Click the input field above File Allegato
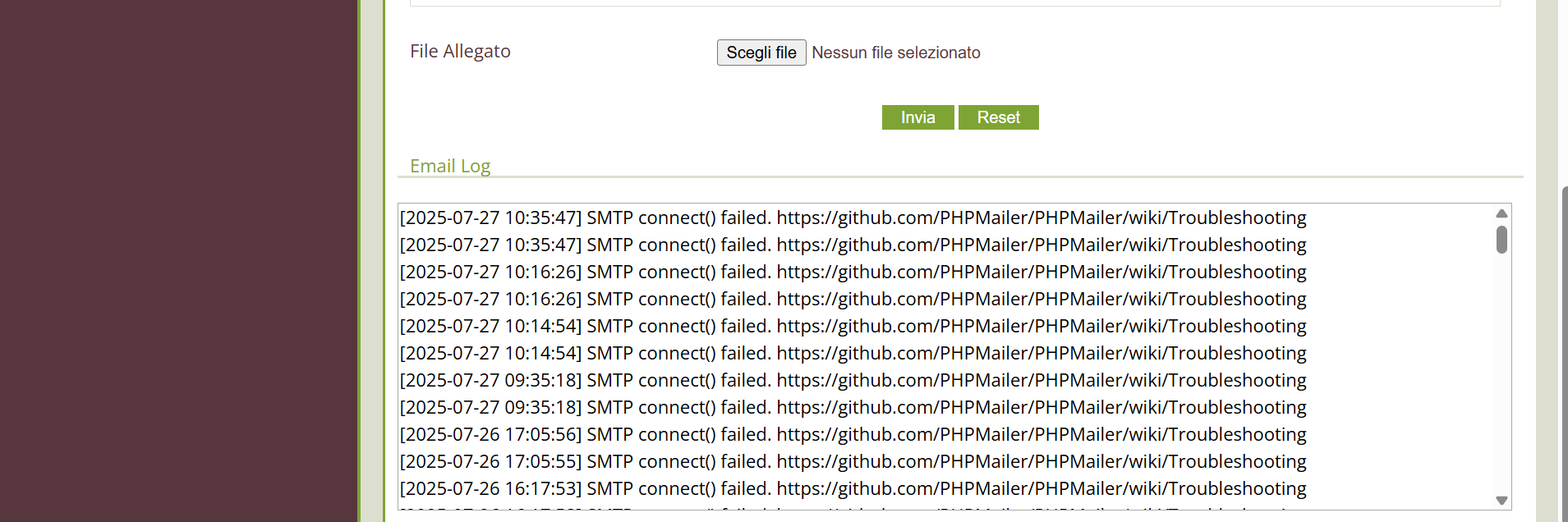 [x=954, y=3]
